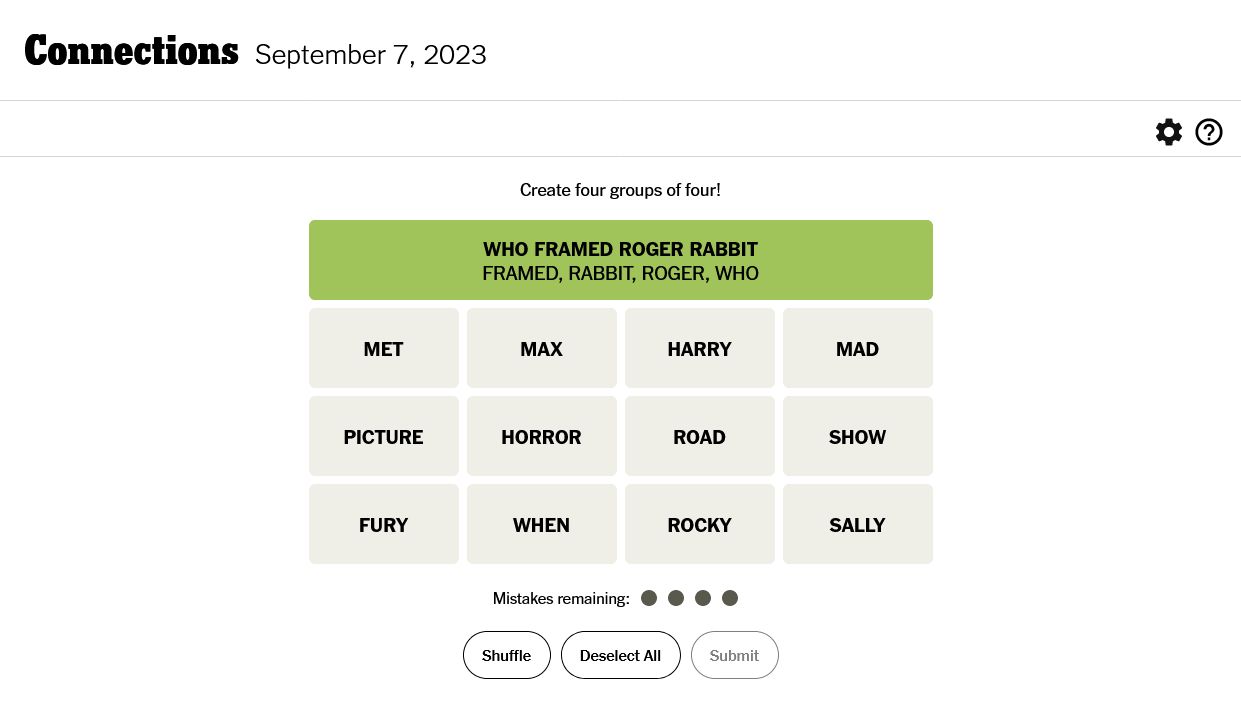The width and height of the screenshot is (1241, 703).
Task: Pick the ROCKY word tile
Action: click(700, 524)
